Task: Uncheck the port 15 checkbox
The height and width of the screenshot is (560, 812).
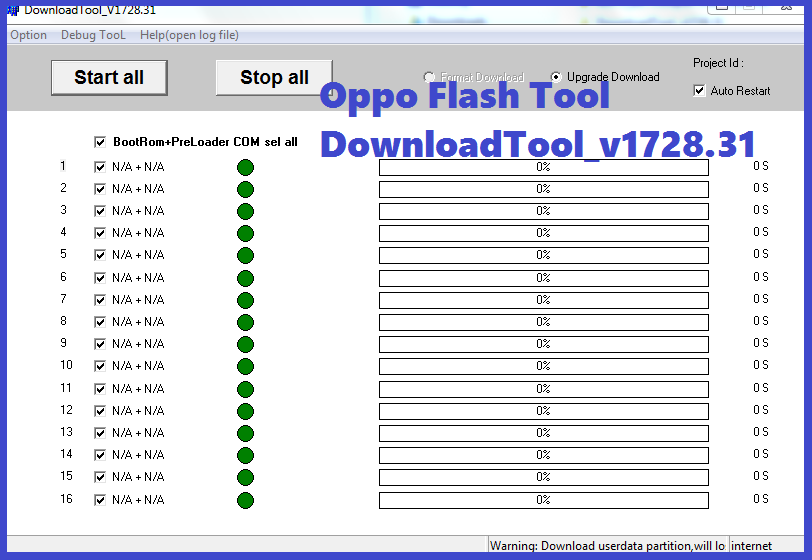Action: point(100,477)
